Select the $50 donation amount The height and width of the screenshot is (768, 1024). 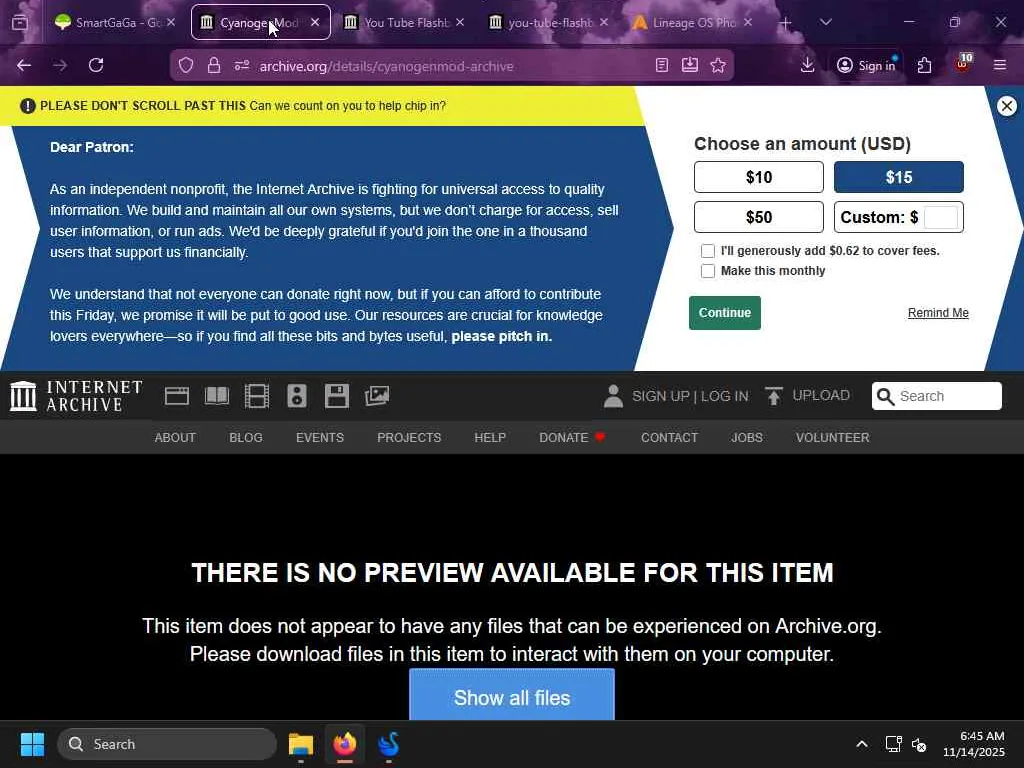pyautogui.click(x=759, y=217)
